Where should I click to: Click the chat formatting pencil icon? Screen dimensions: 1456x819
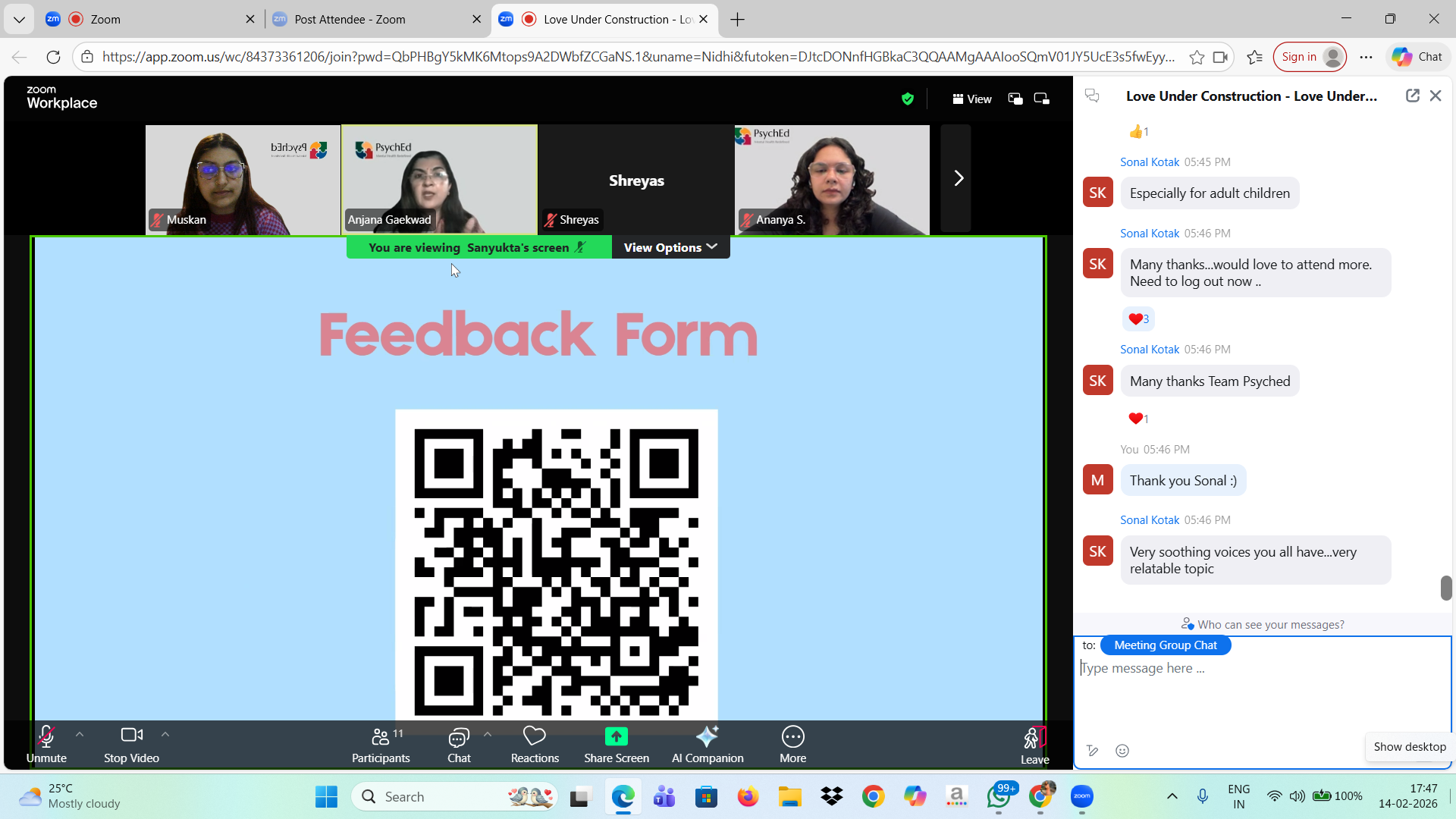(1092, 751)
